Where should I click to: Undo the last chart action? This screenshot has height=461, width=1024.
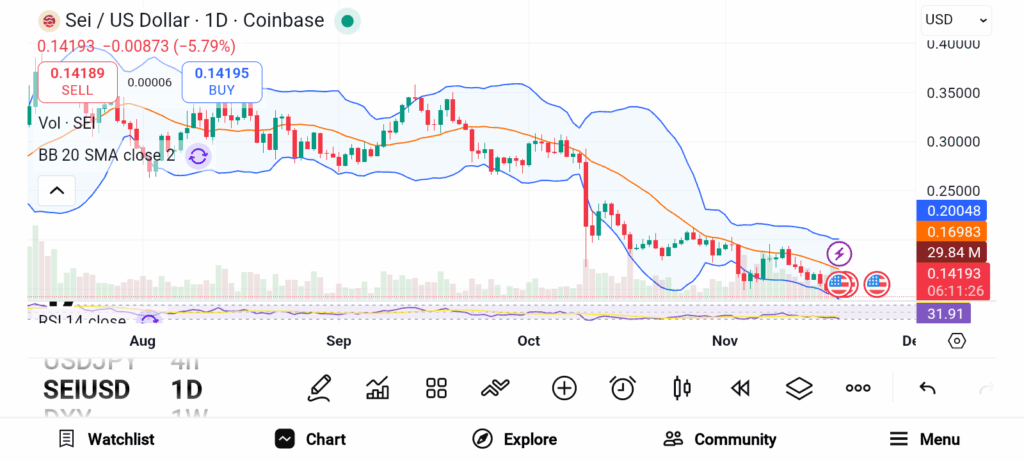pos(927,388)
